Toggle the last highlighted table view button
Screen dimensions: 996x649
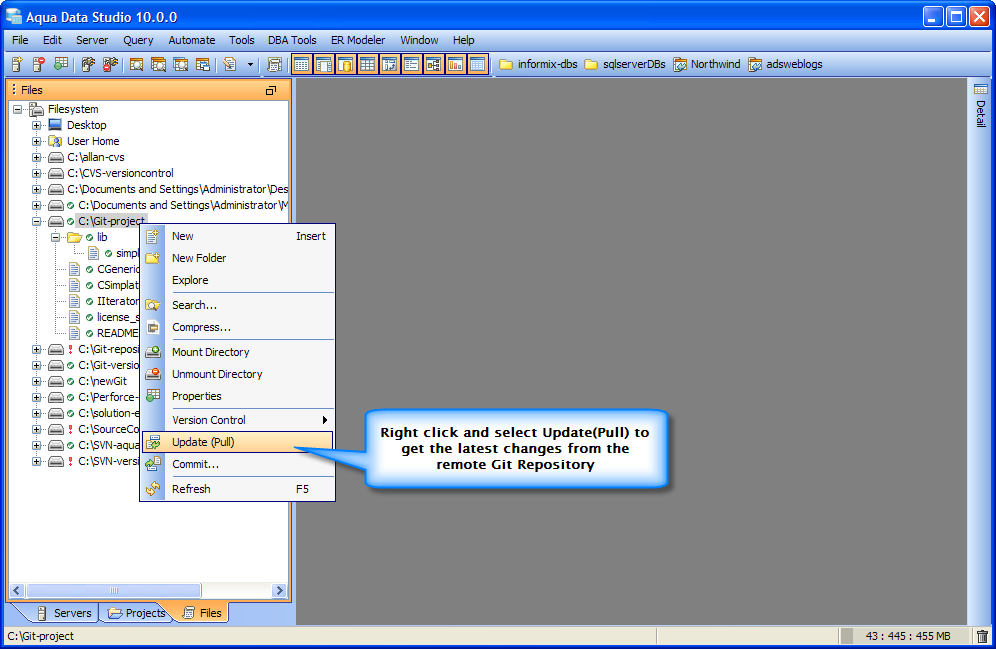tap(477, 64)
